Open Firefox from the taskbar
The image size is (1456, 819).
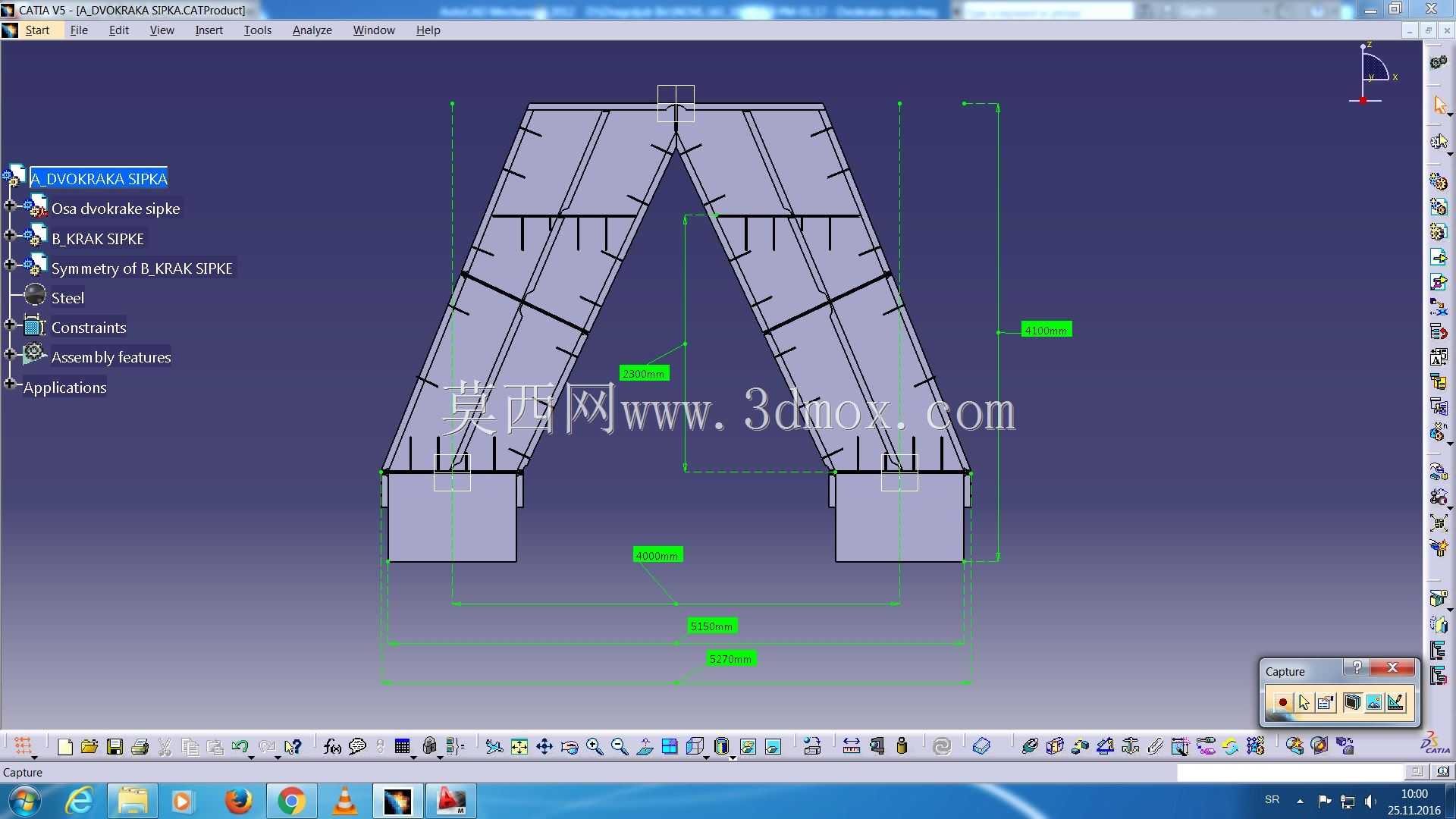[x=238, y=801]
